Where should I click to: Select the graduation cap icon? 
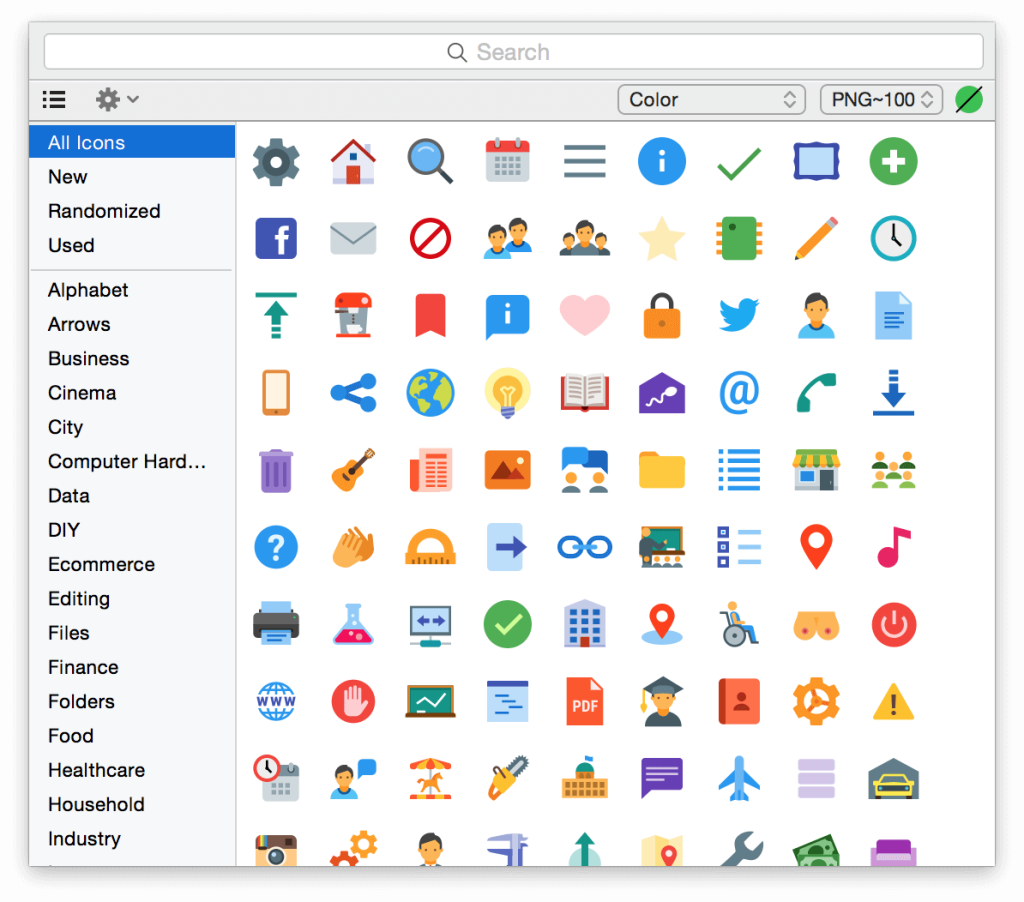point(662,701)
